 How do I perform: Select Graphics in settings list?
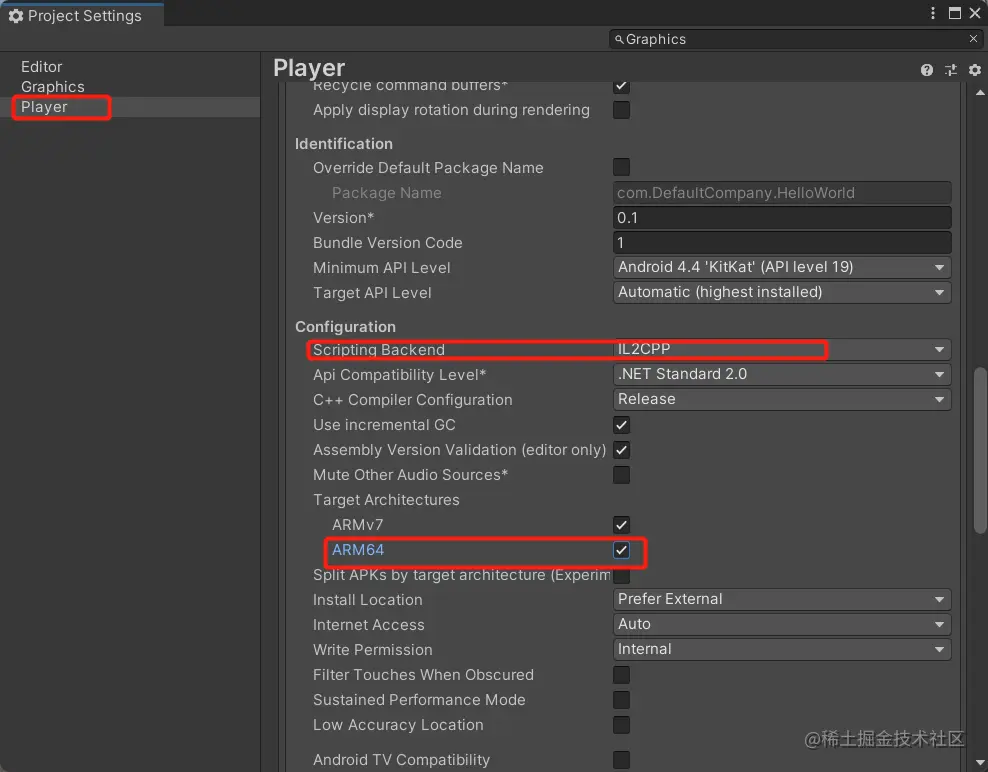pos(53,87)
